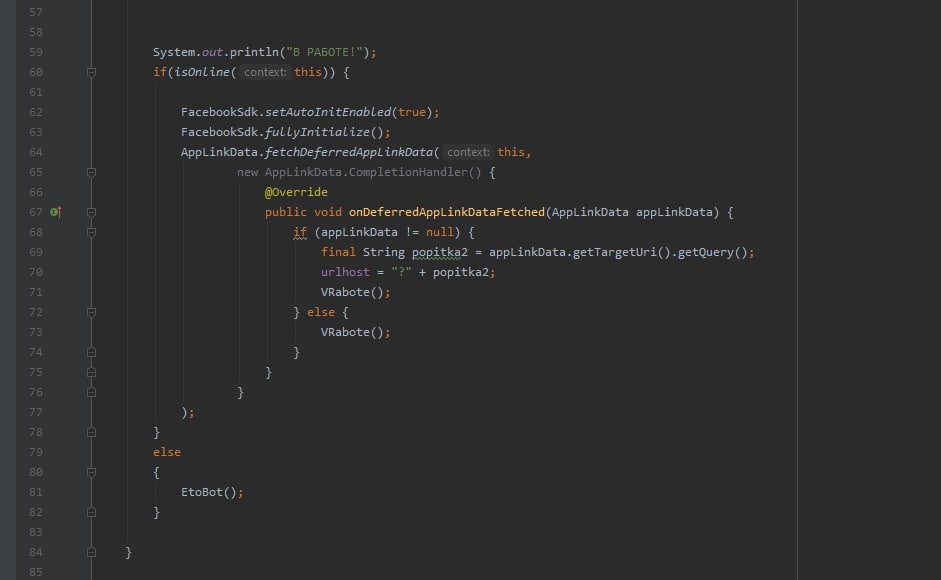Click fold end marker on line 78
Image resolution: width=941 pixels, height=580 pixels.
(91, 432)
